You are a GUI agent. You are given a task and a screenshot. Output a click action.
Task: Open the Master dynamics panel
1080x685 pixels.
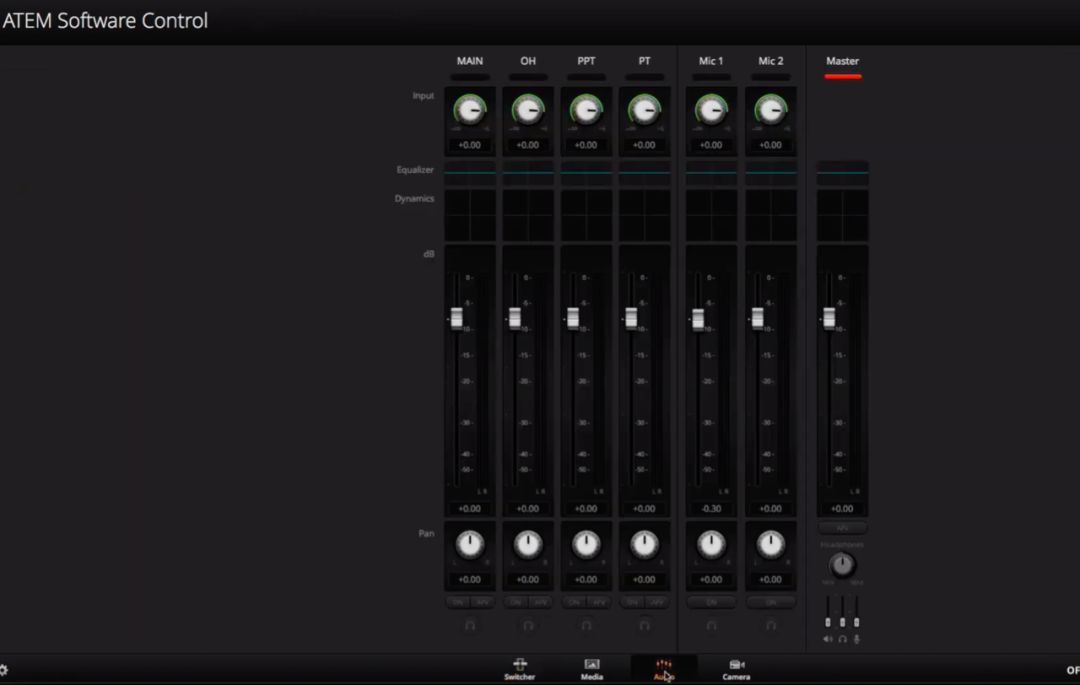pyautogui.click(x=842, y=215)
